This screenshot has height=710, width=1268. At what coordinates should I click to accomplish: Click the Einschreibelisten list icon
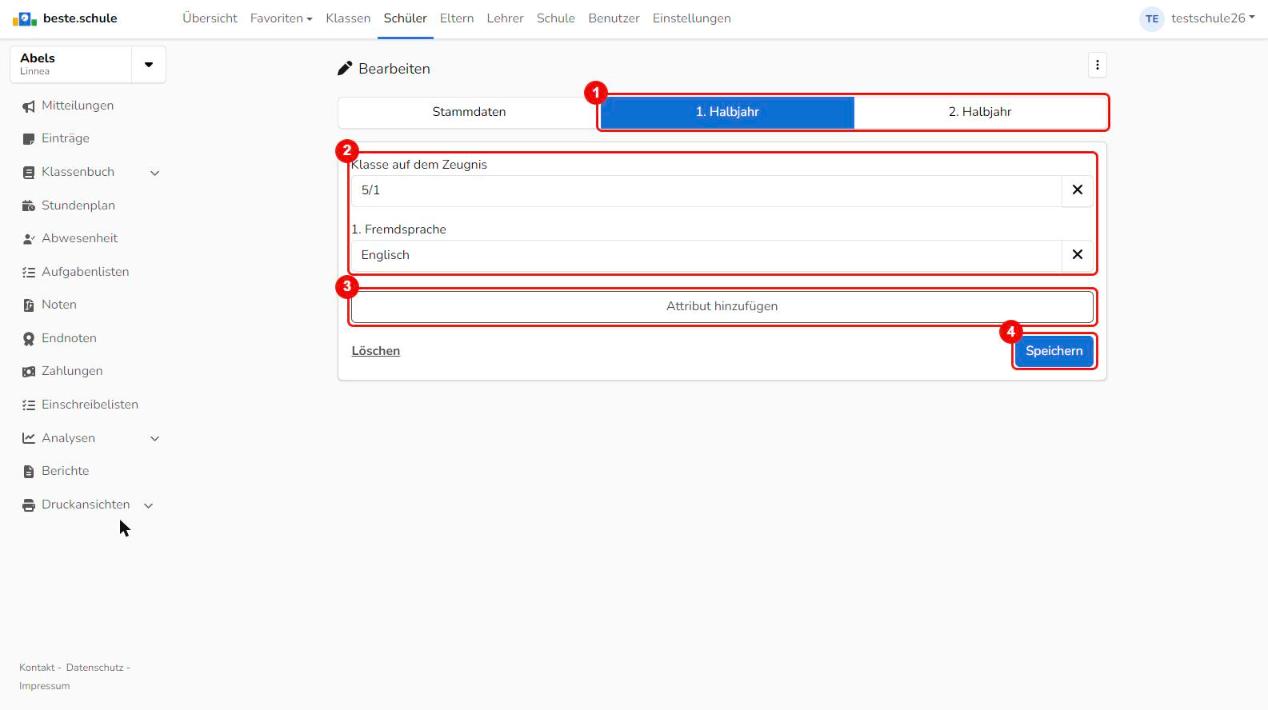pos(28,405)
